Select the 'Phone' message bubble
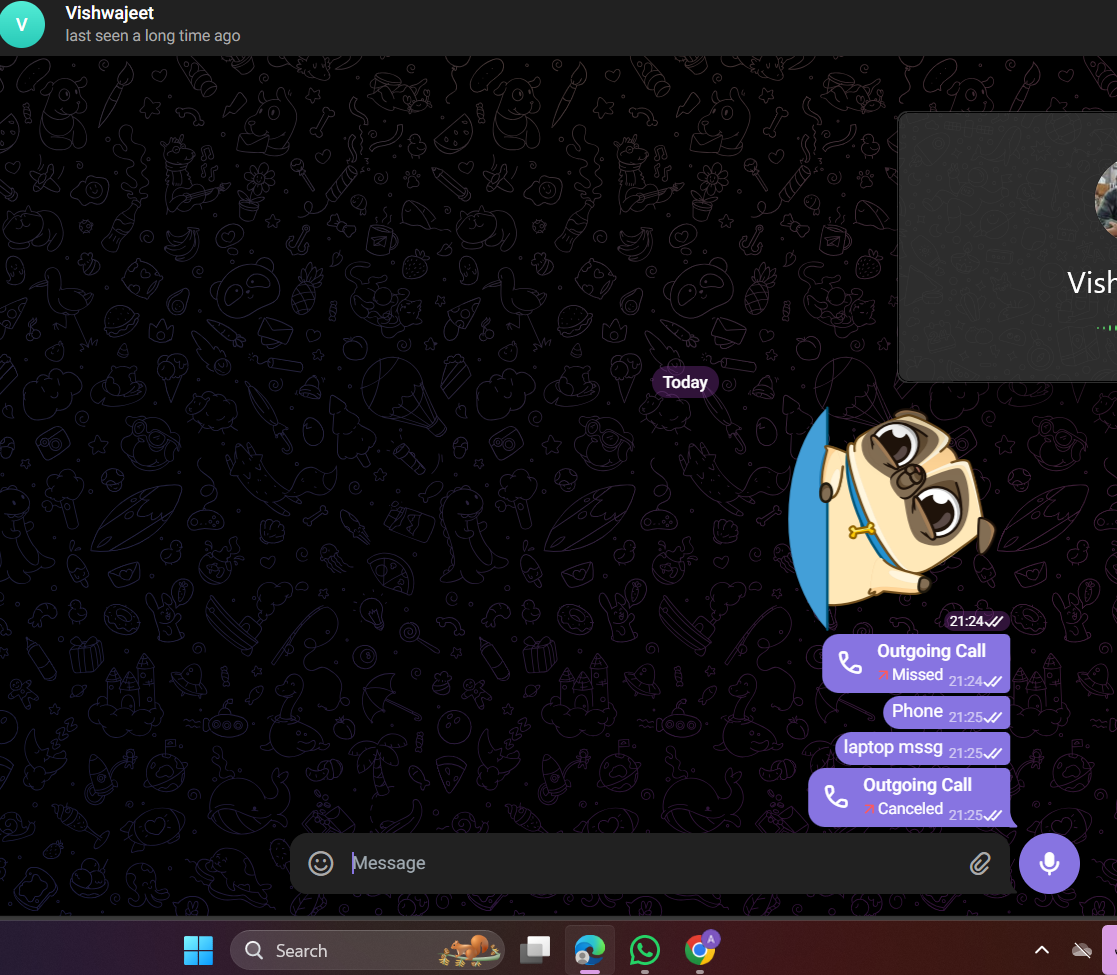The width and height of the screenshot is (1117, 975). 947,711
